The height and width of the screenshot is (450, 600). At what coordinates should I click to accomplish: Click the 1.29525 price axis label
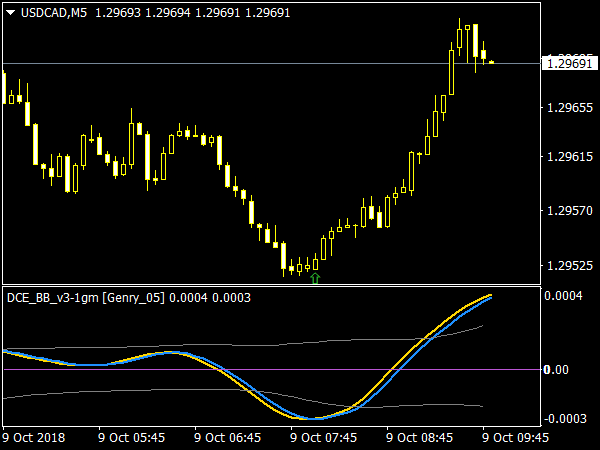570,265
